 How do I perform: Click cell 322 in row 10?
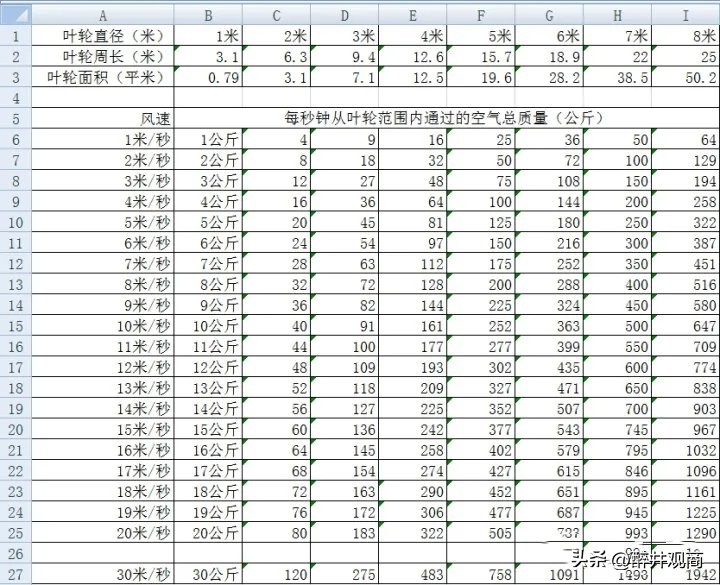click(x=686, y=222)
